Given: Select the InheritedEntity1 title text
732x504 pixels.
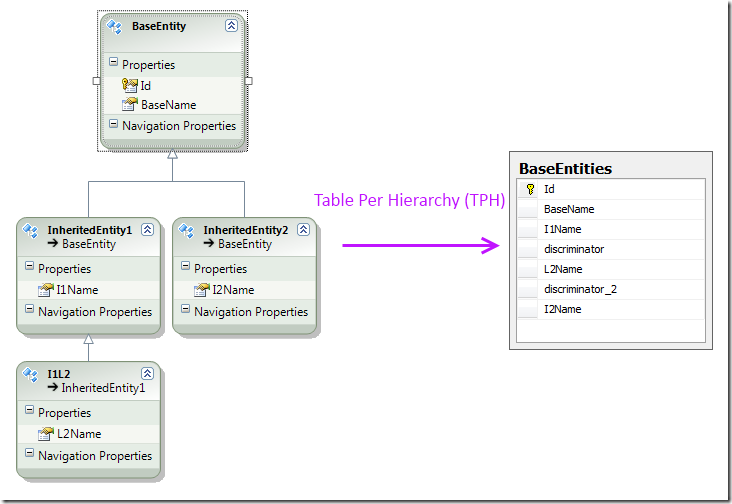Looking at the screenshot, I should [90, 230].
